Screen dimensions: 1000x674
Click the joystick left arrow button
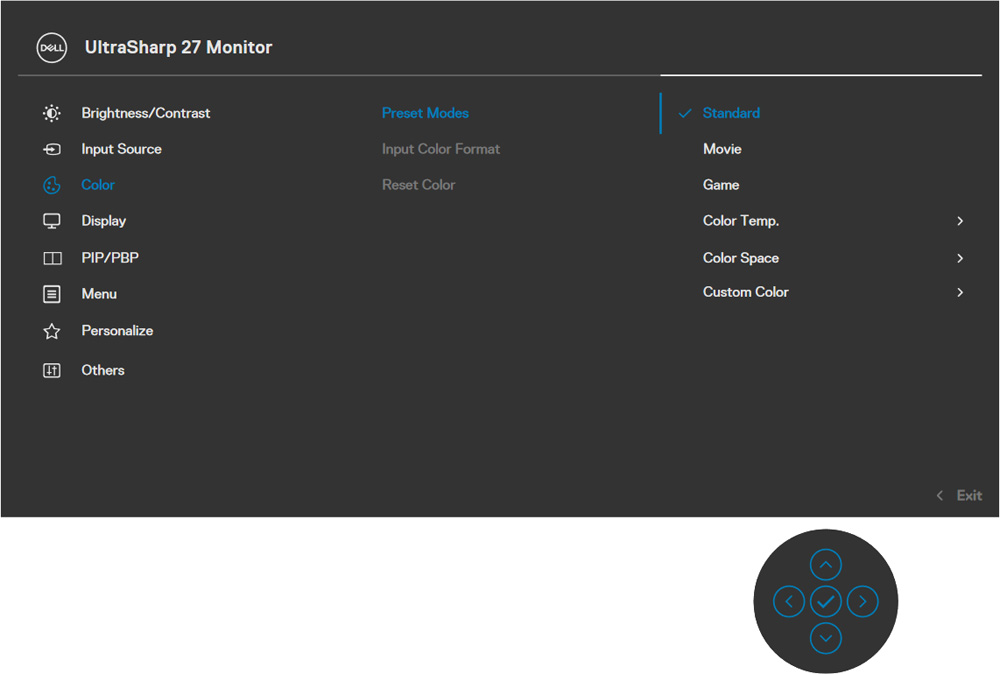pos(788,601)
